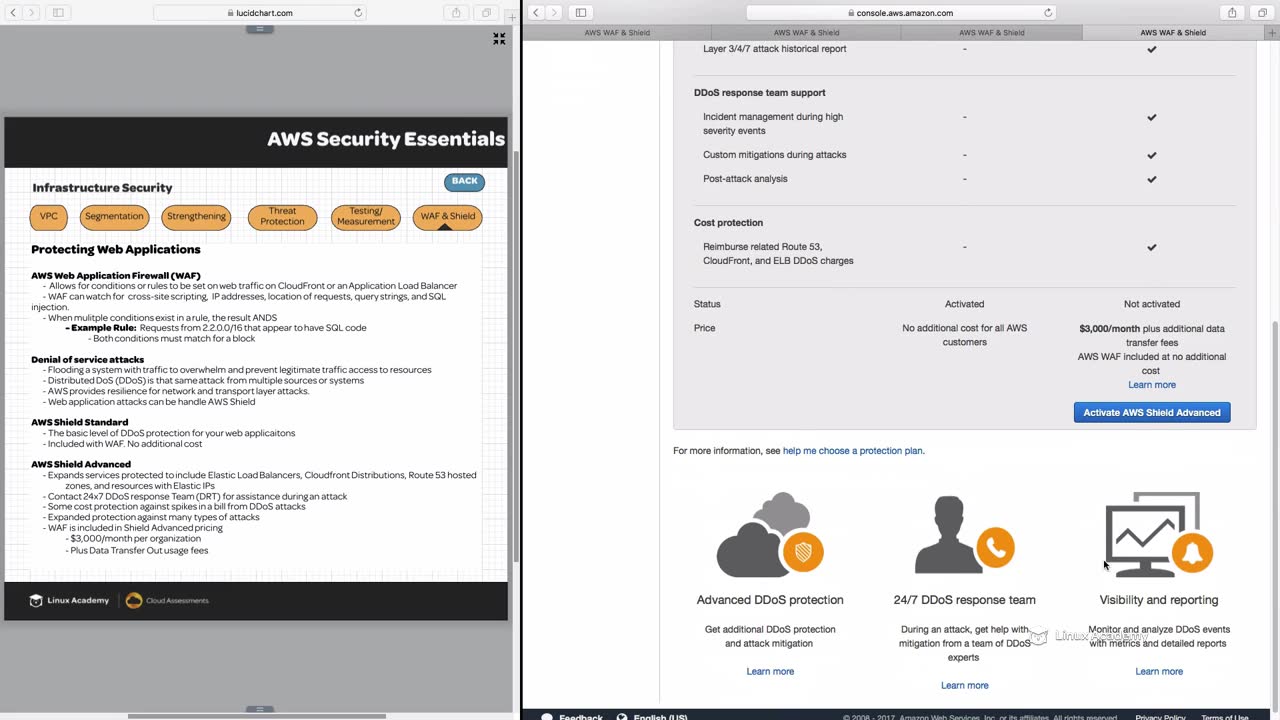Click the checkmark in the Post-attack analysis row
This screenshot has width=1280, height=720.
point(1152,179)
